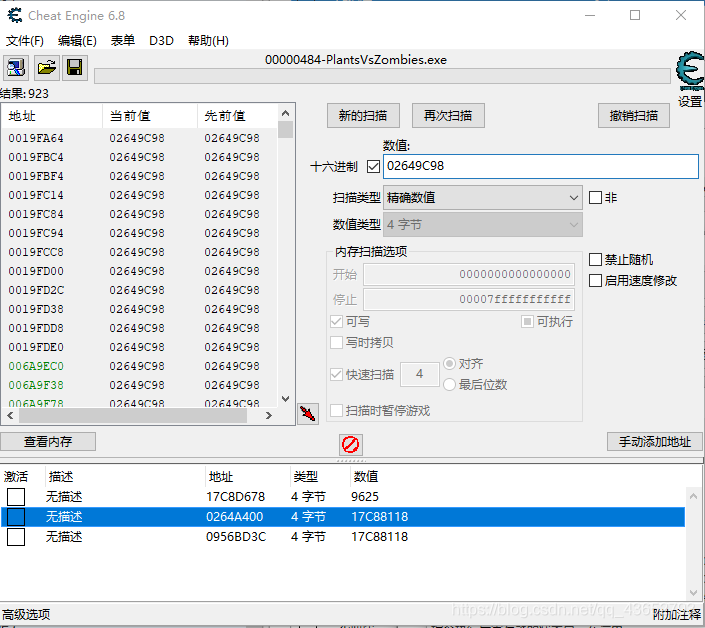Open the 帮助(H) menu
Viewport: 705px width, 628px height.
click(x=208, y=41)
